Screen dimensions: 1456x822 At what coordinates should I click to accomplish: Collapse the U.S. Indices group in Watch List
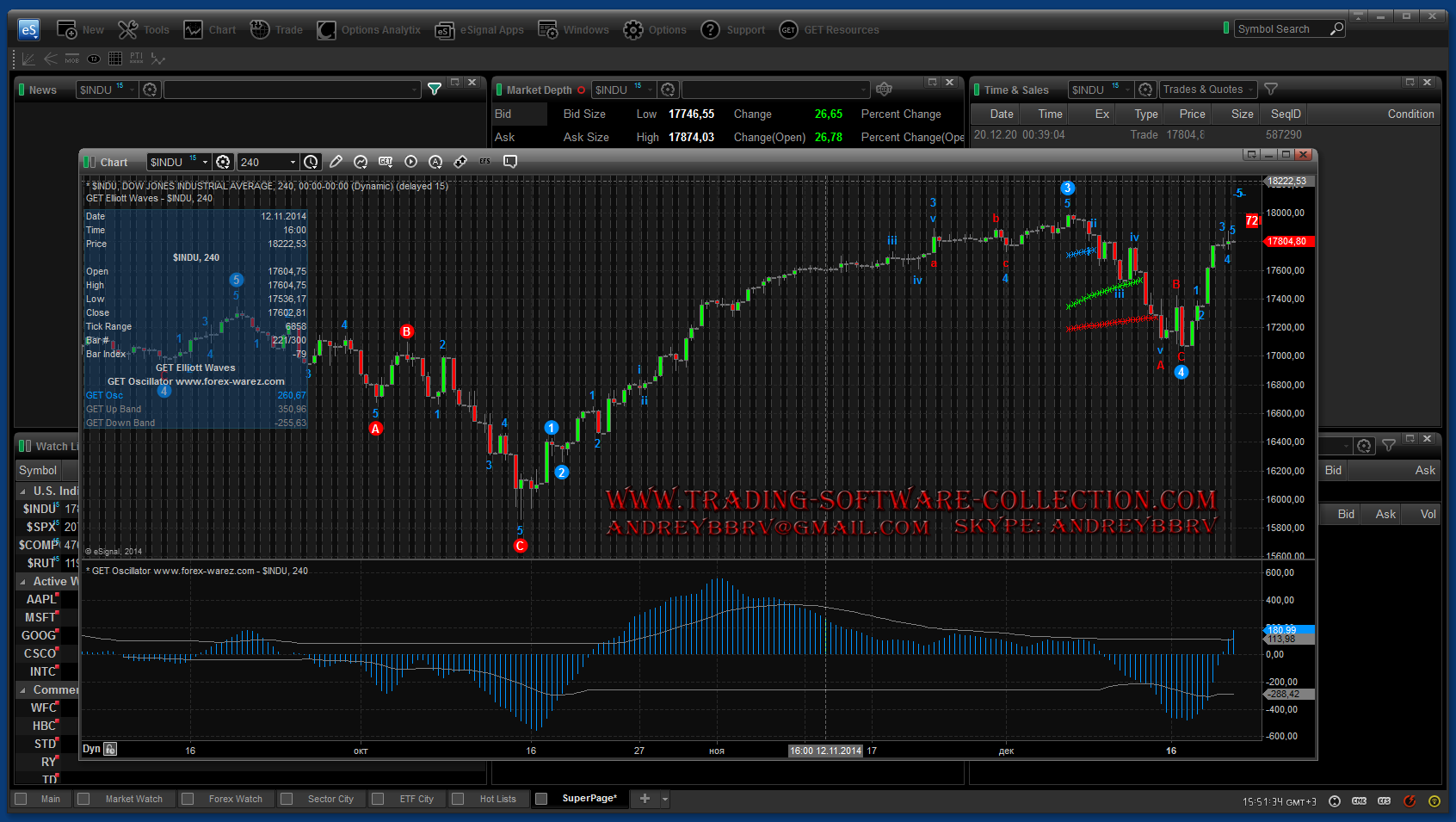(22, 491)
